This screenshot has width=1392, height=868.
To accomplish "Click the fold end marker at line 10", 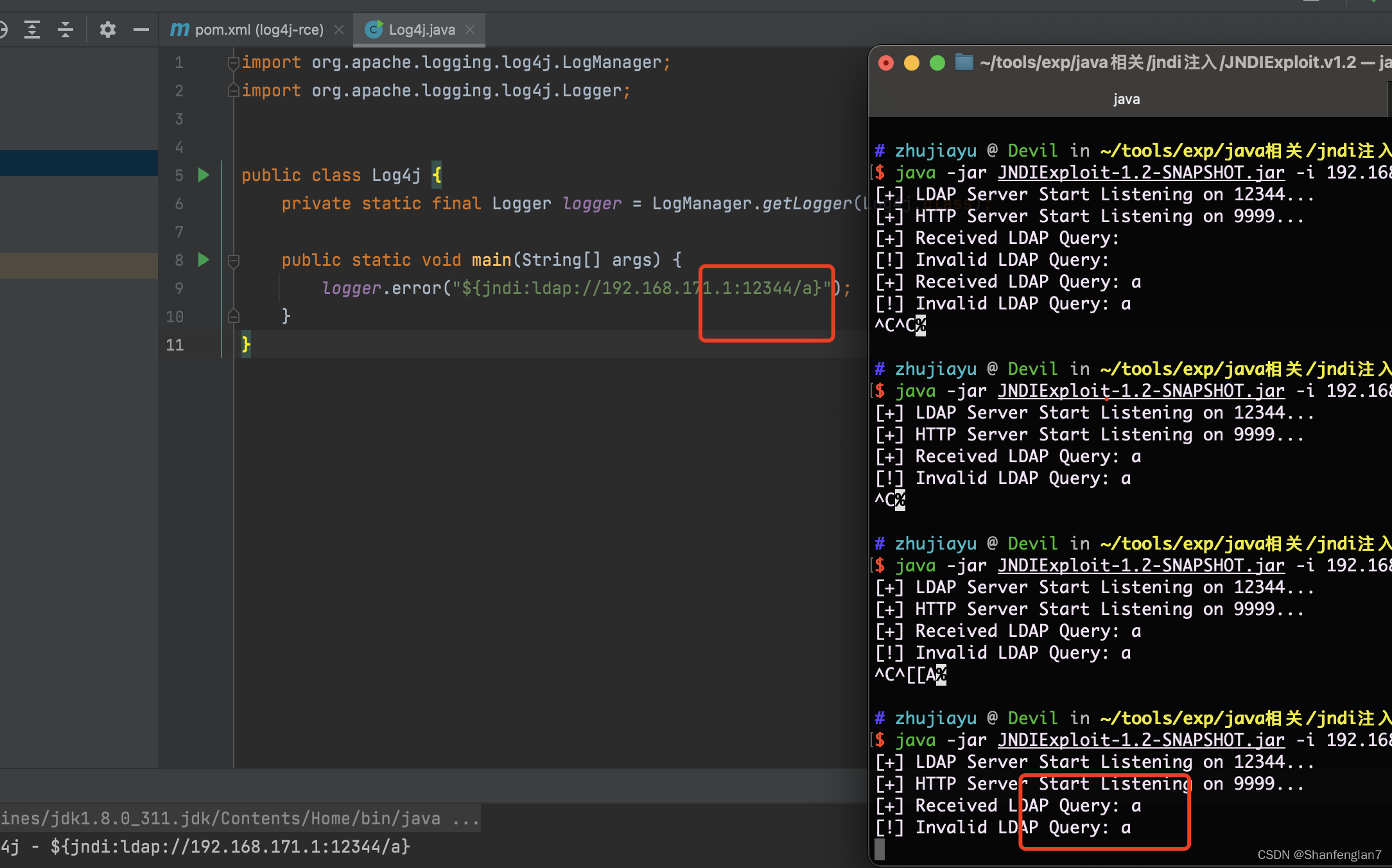I will (x=234, y=316).
